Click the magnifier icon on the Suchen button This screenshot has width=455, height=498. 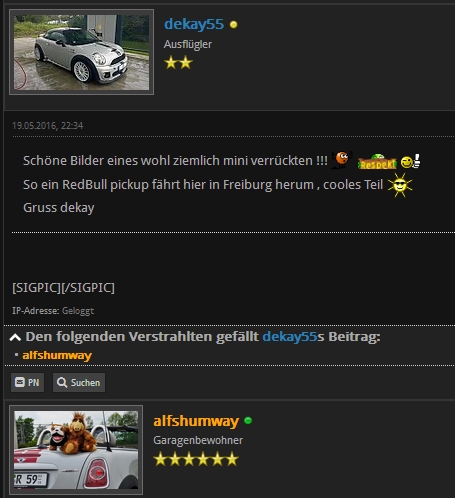(x=62, y=382)
